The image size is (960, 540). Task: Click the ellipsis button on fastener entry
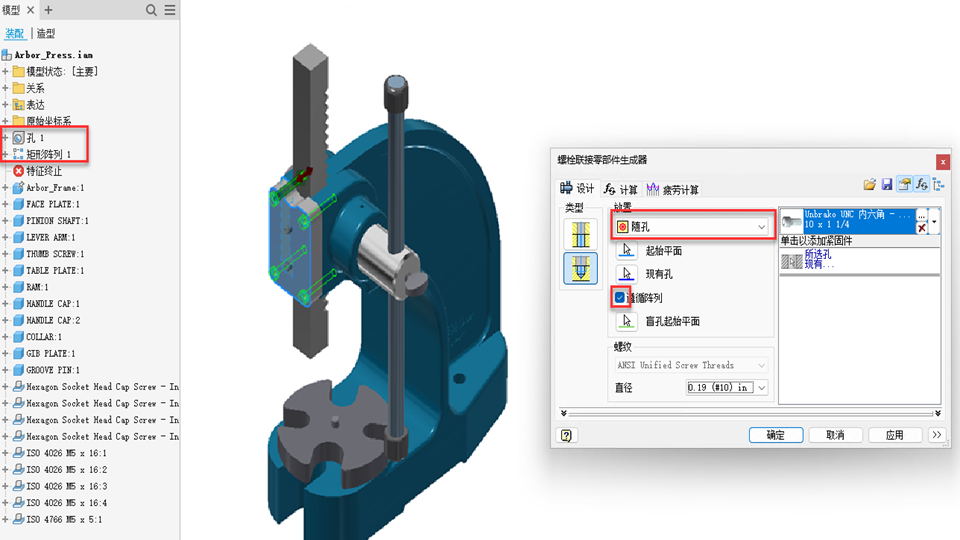coord(921,216)
